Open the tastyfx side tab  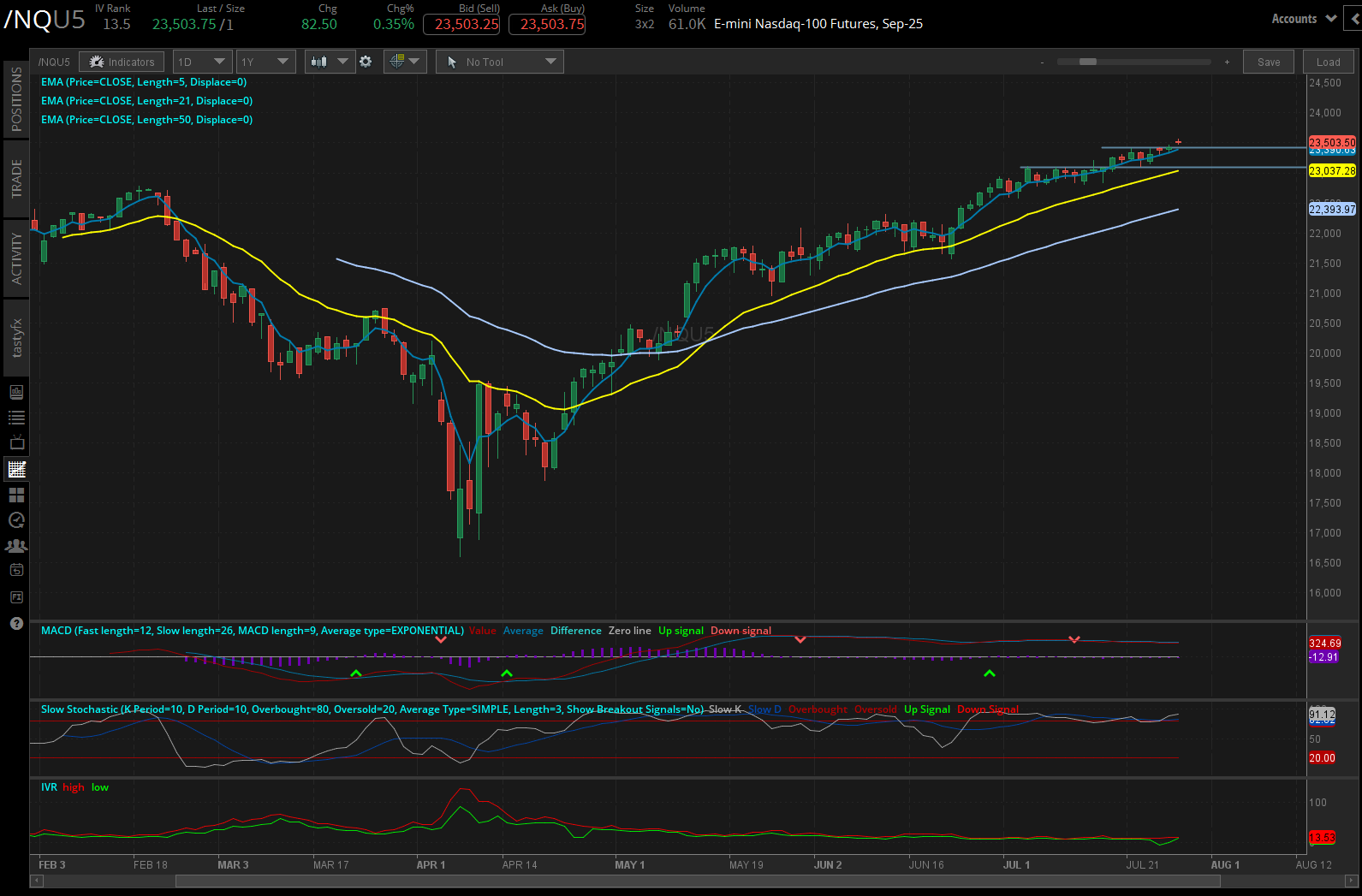(16, 338)
